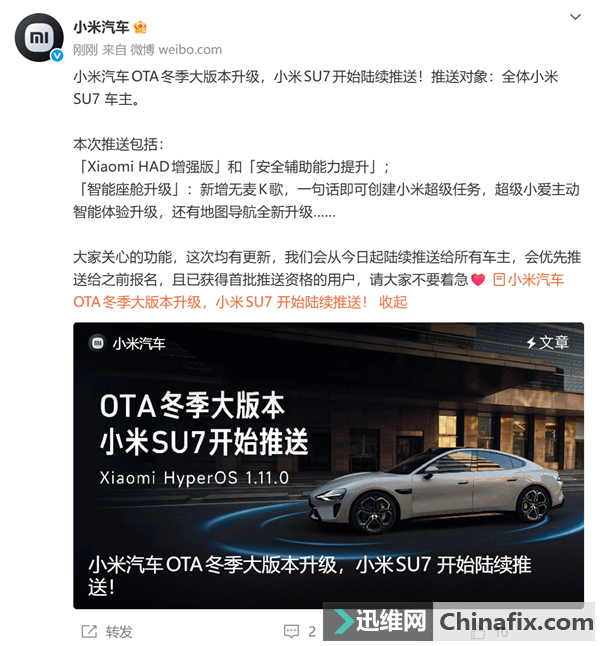600x646 pixels.
Task: Click the blue verified badge on the avatar
Action: tap(57, 55)
